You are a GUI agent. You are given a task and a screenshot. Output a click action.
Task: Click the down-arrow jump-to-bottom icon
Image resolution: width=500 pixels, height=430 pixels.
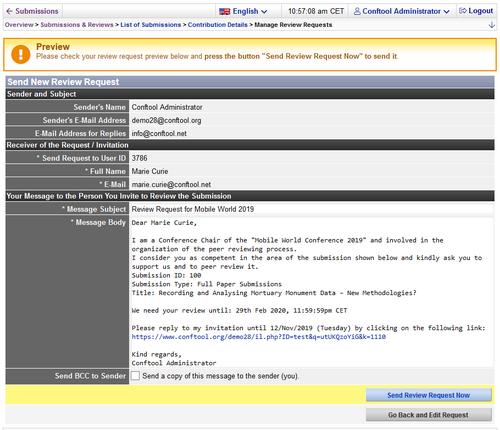click(x=491, y=25)
